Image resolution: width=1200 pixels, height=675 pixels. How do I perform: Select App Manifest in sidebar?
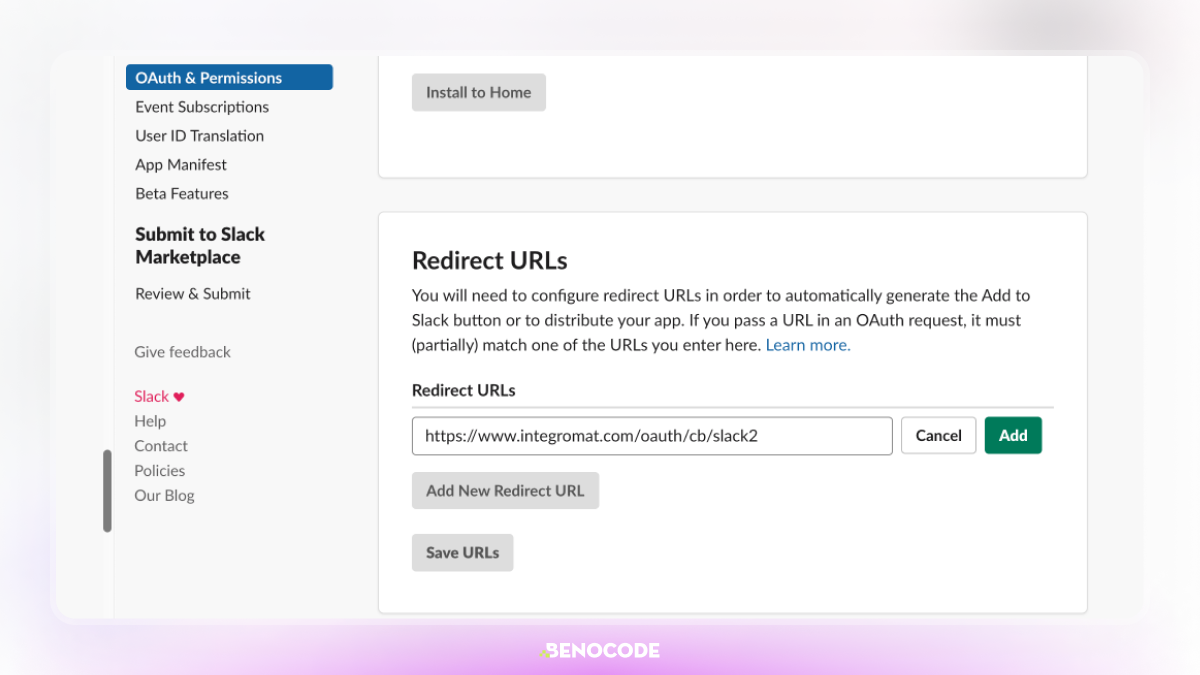(x=181, y=165)
